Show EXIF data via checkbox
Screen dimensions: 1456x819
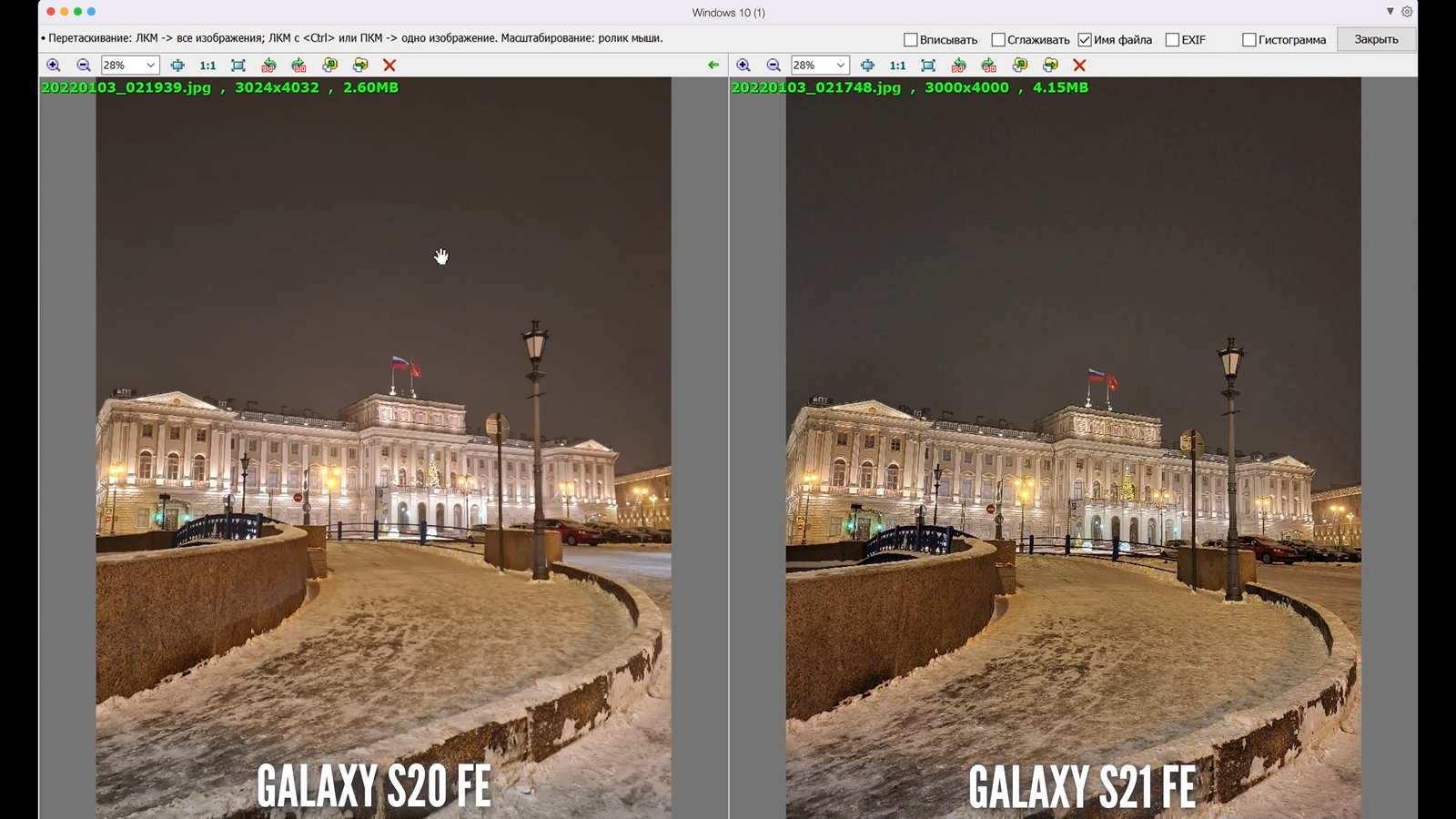(x=1172, y=40)
